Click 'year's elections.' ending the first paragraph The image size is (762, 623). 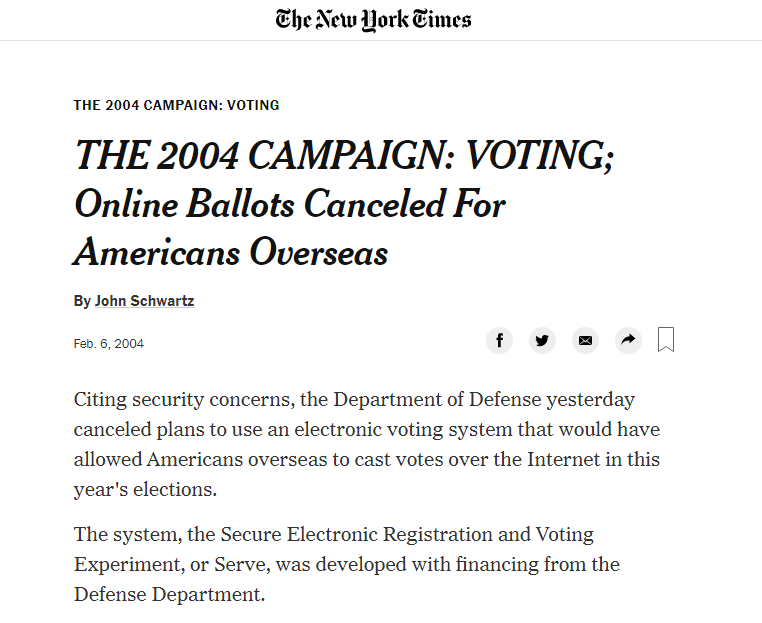click(x=145, y=489)
